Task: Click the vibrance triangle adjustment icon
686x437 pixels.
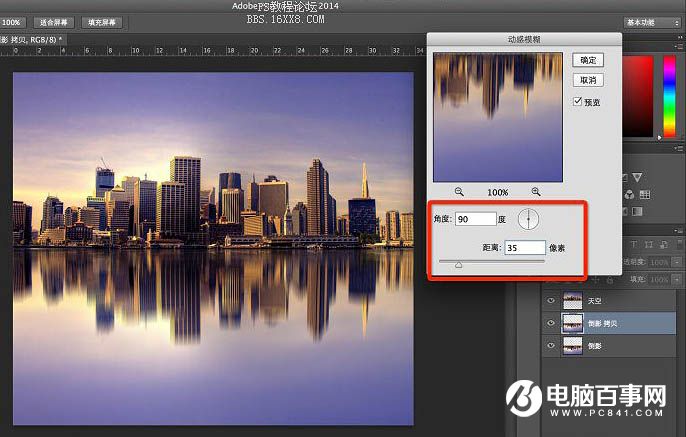Action: click(x=637, y=177)
